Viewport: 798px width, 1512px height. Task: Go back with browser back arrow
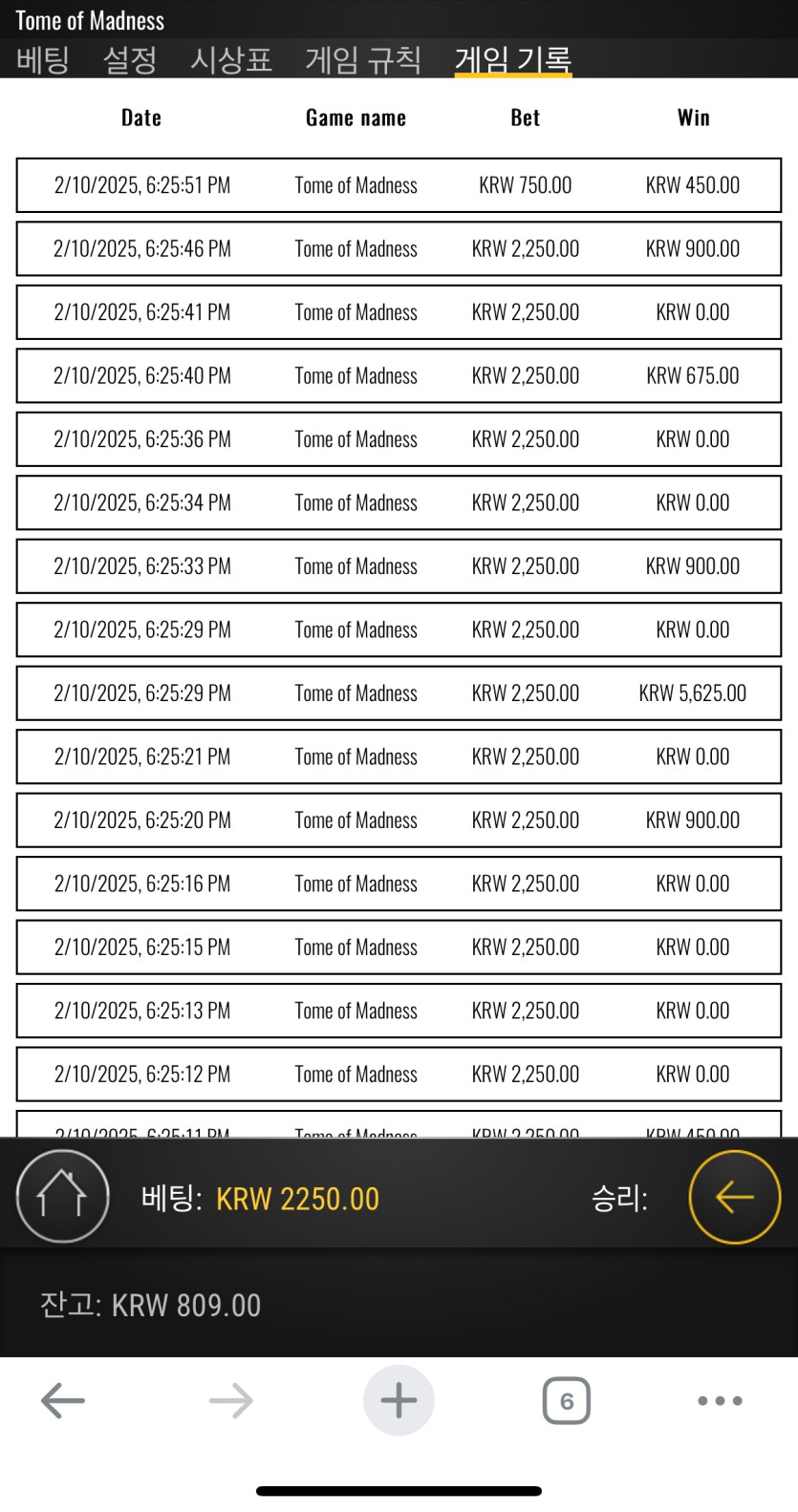[x=63, y=1401]
